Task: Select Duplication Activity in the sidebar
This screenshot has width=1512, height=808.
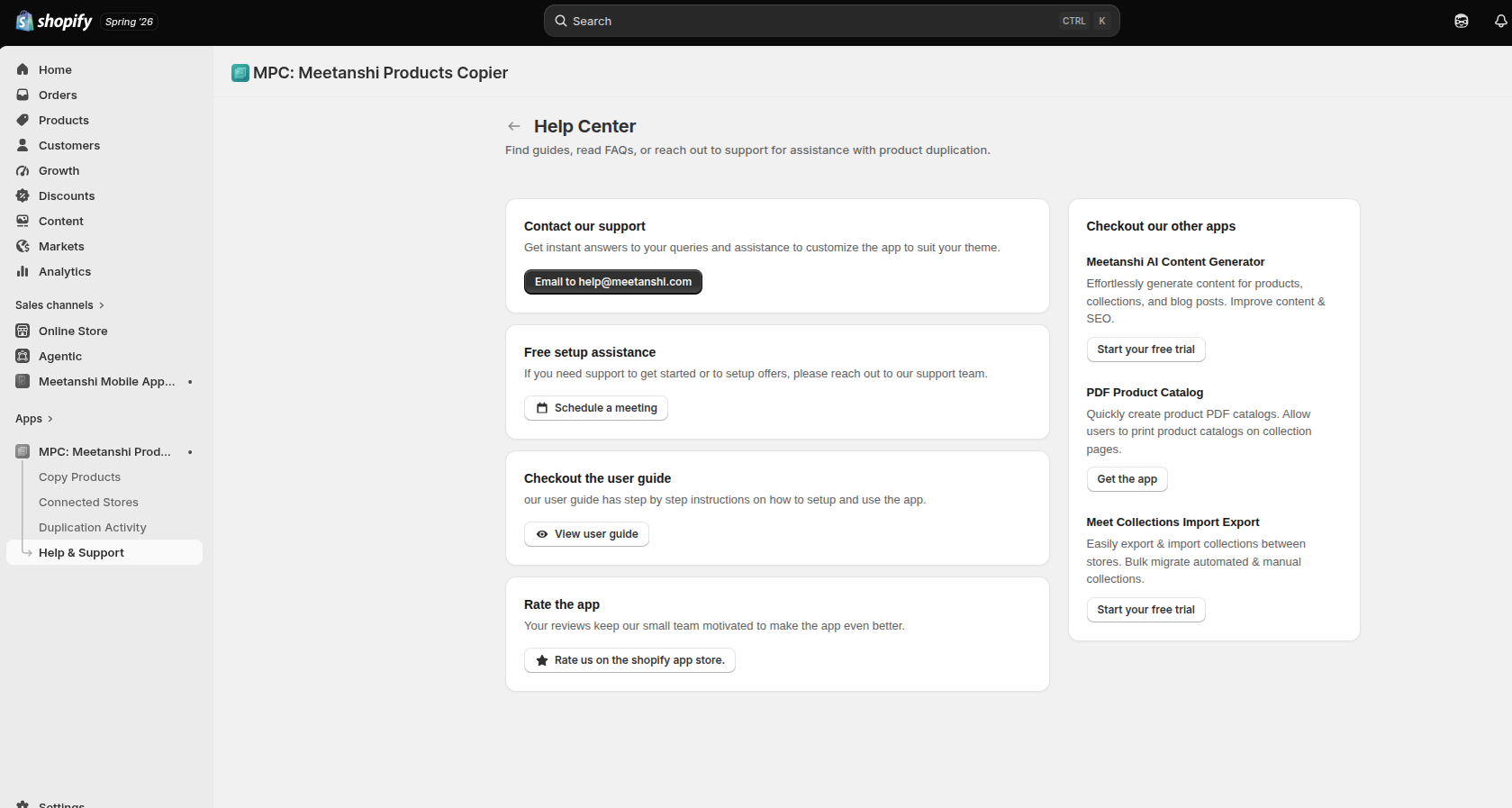Action: (93, 528)
